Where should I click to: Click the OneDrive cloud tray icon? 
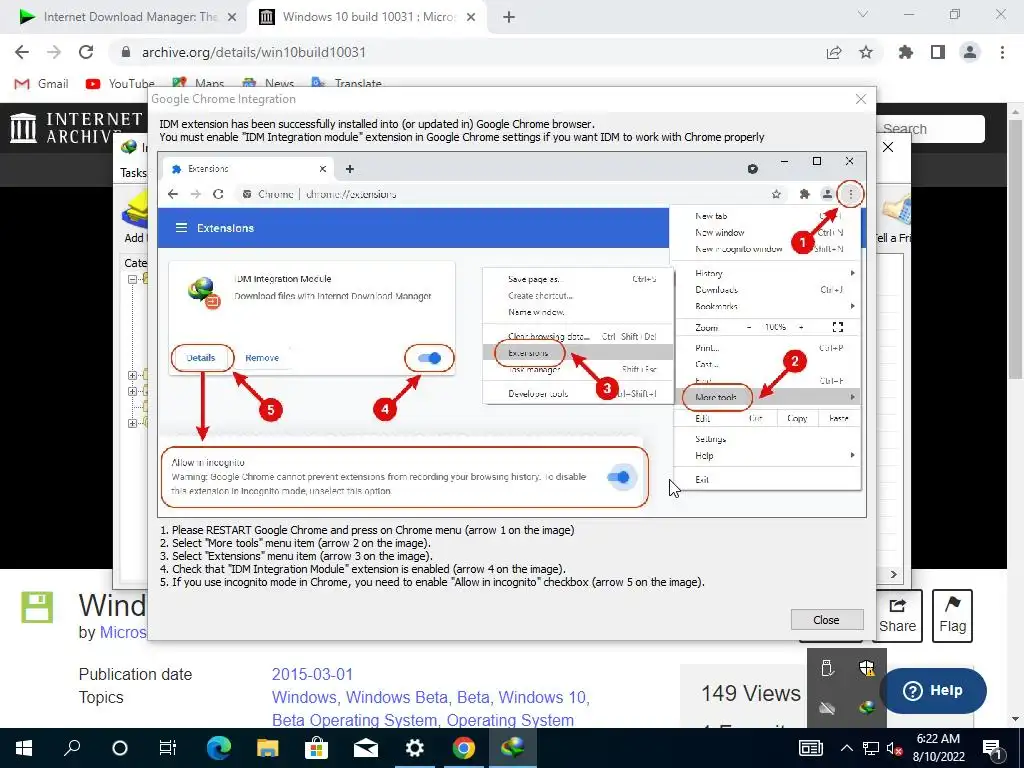click(x=827, y=708)
